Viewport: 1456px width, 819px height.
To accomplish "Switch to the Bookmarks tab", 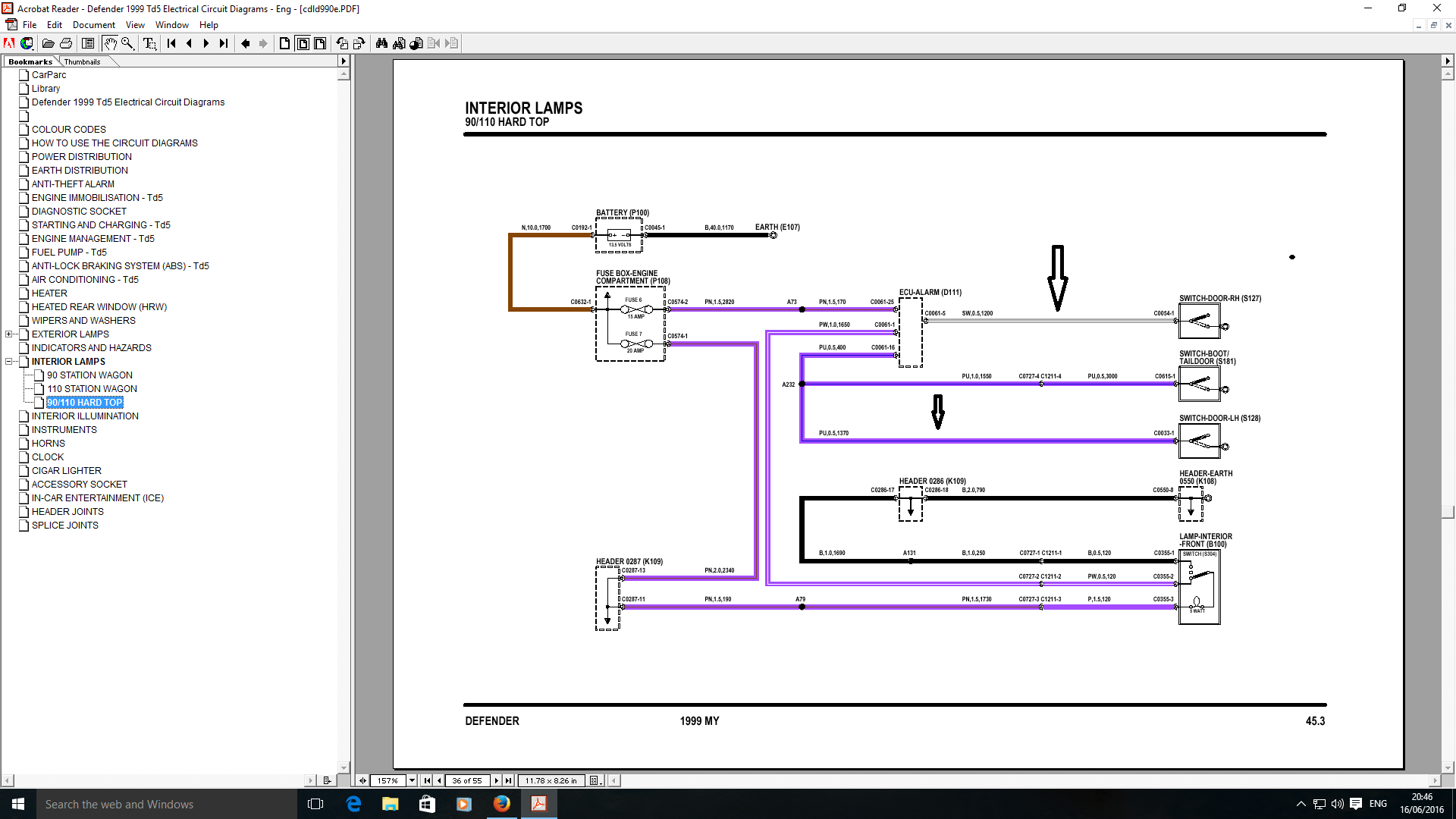I will click(30, 61).
